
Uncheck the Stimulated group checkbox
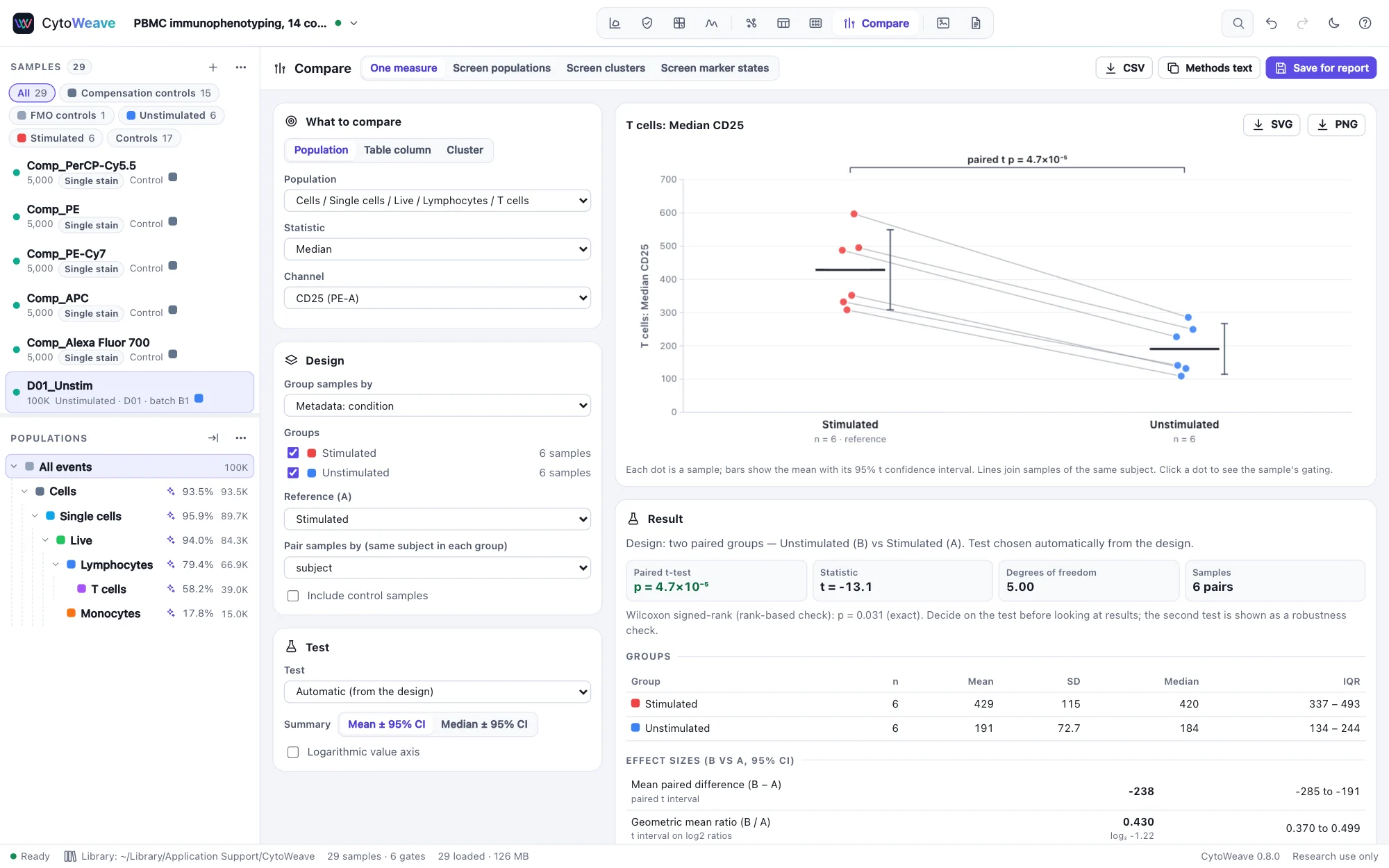coord(293,453)
